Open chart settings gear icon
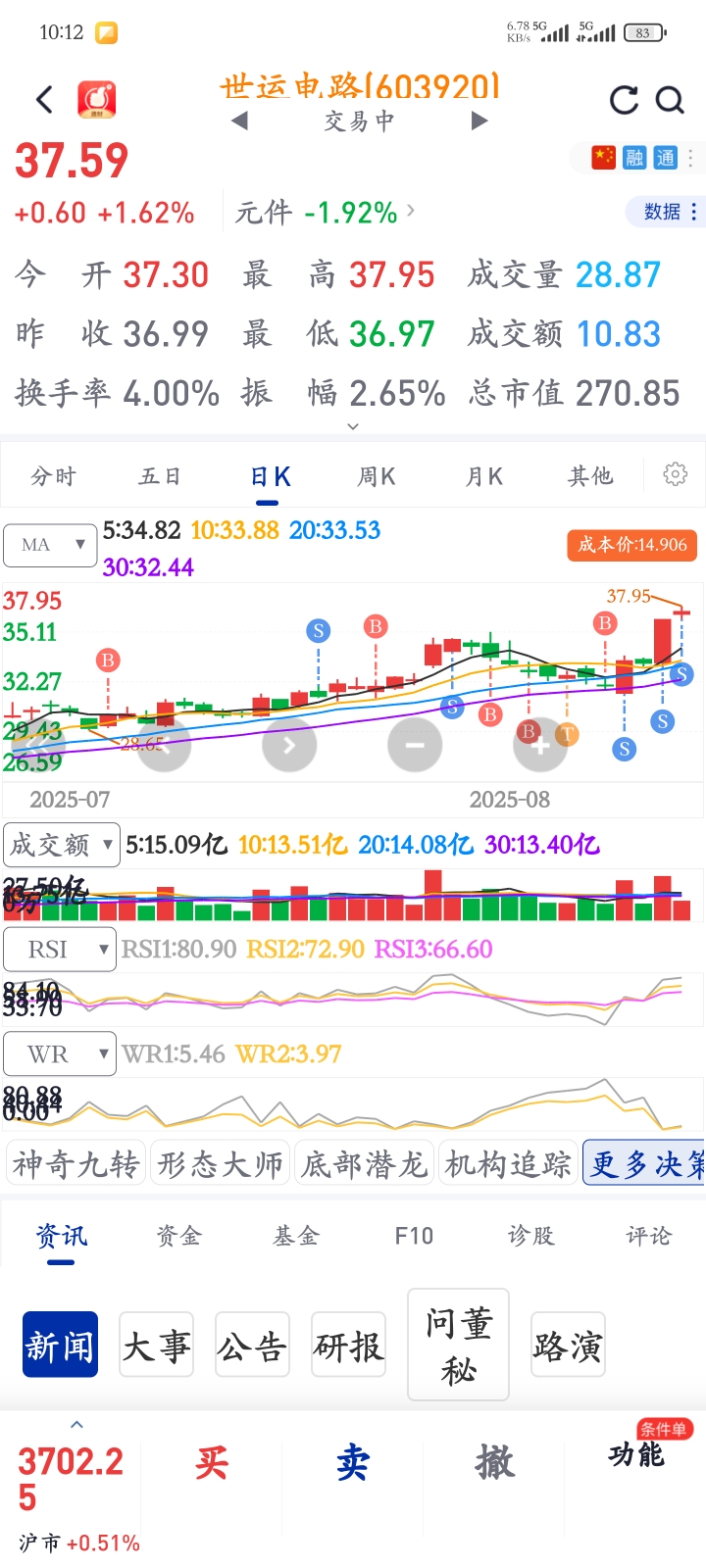Viewport: 706px width, 1568px height. click(676, 475)
